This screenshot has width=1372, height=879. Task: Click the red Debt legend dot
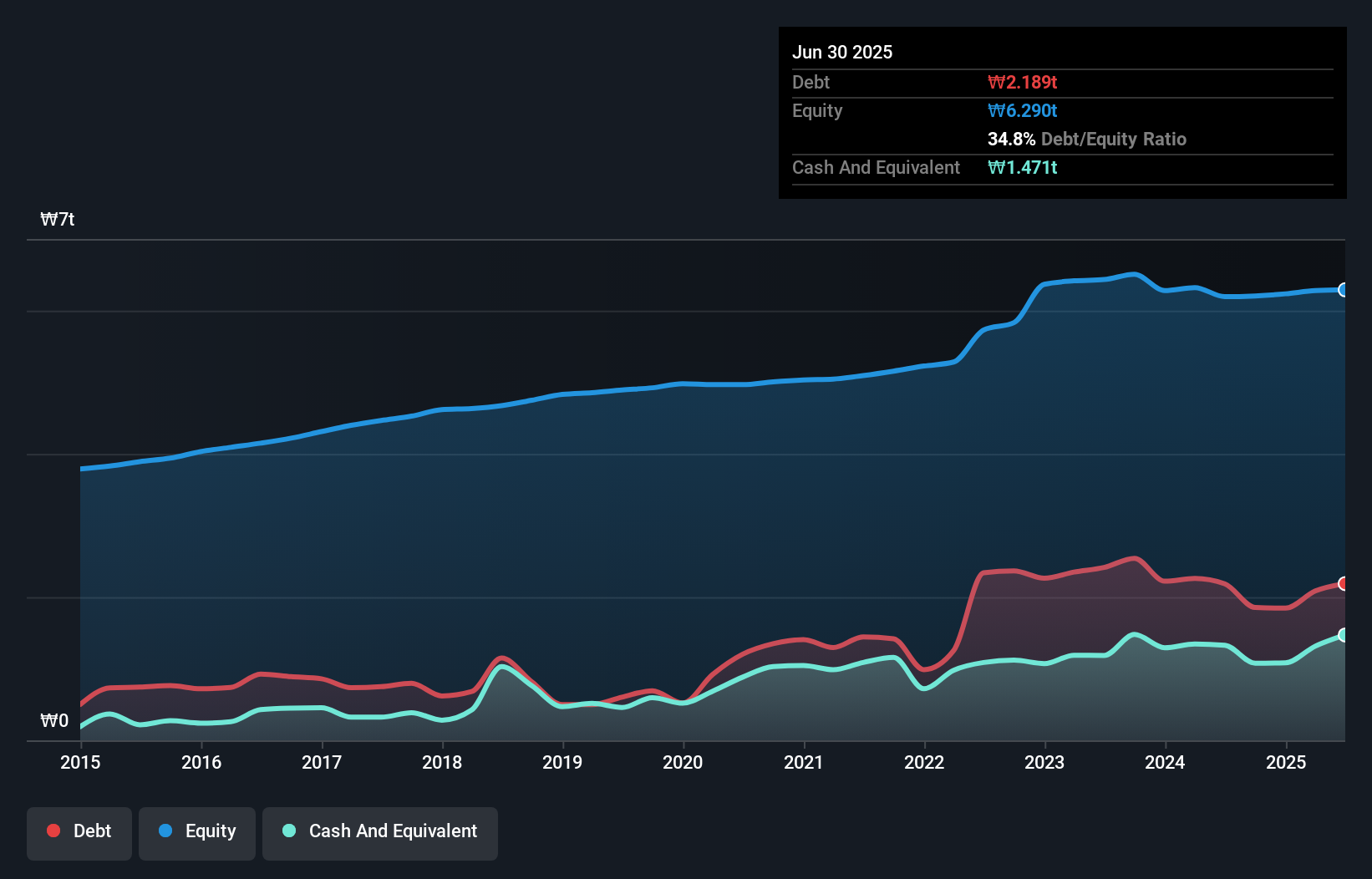[53, 831]
